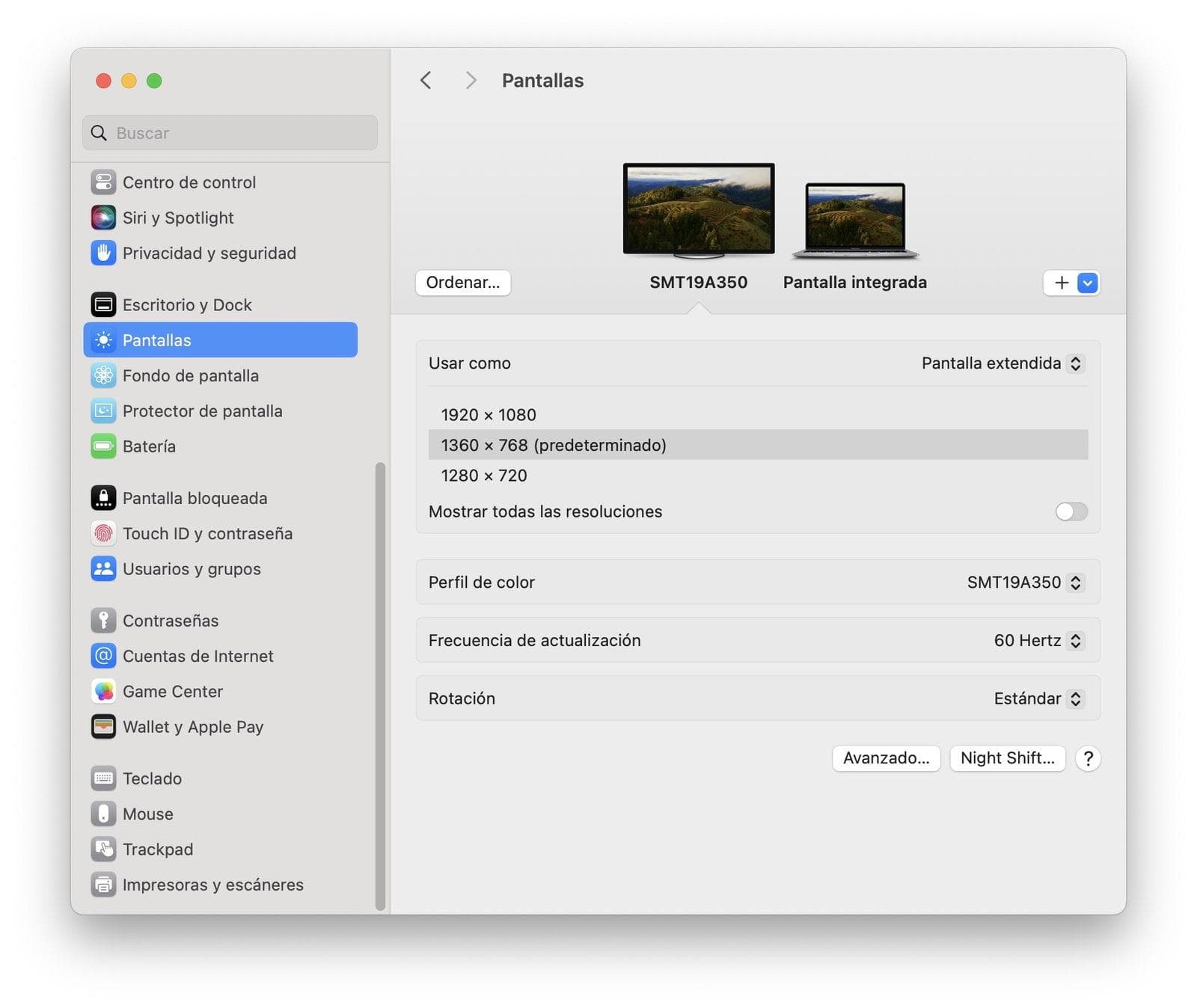Image resolution: width=1197 pixels, height=1008 pixels.
Task: Open Privacidad y seguridad hand icon
Action: click(103, 253)
